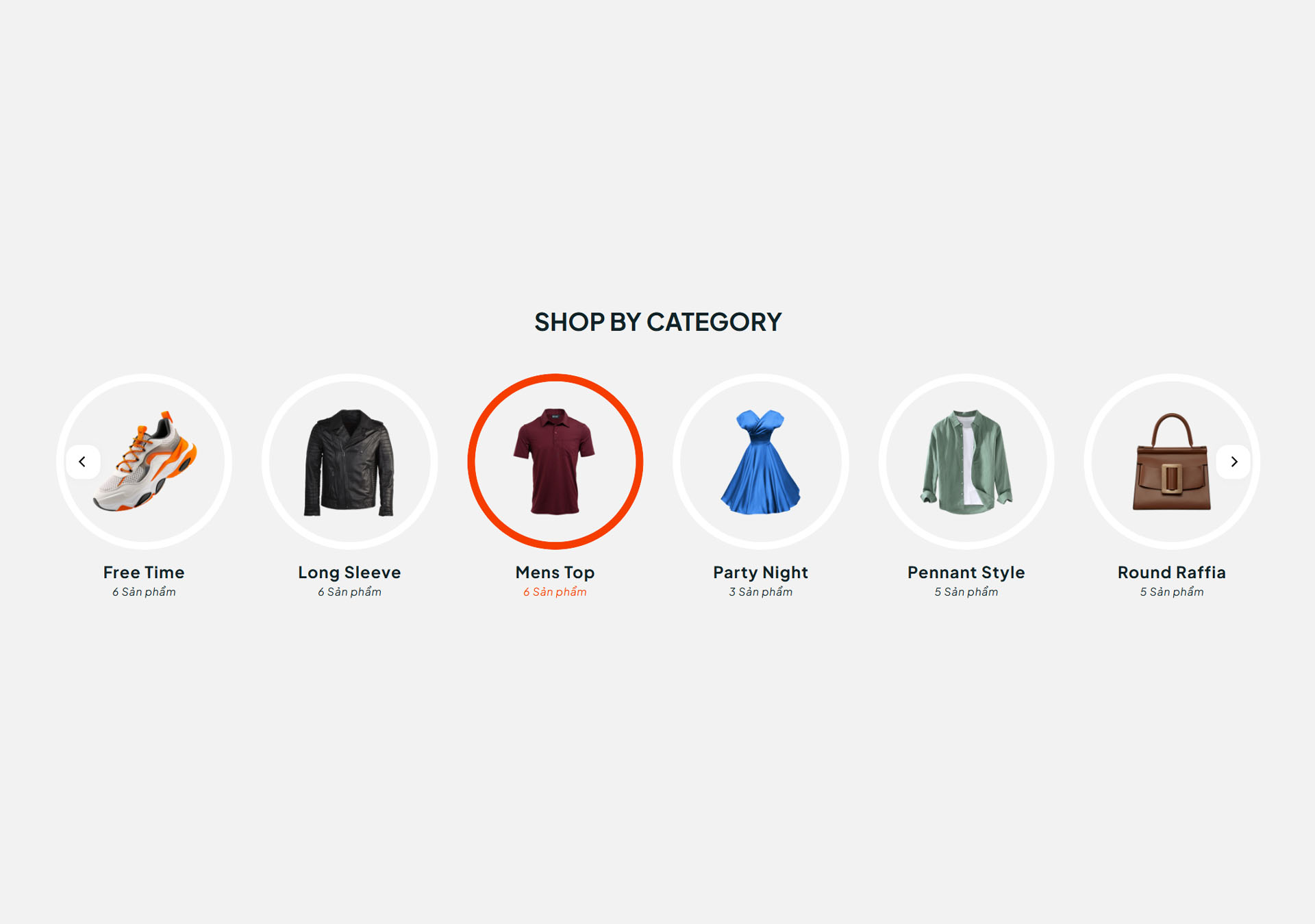The image size is (1315, 924).
Task: Click "6 Sản phẩm" under Long Sleeve
Action: click(x=350, y=592)
